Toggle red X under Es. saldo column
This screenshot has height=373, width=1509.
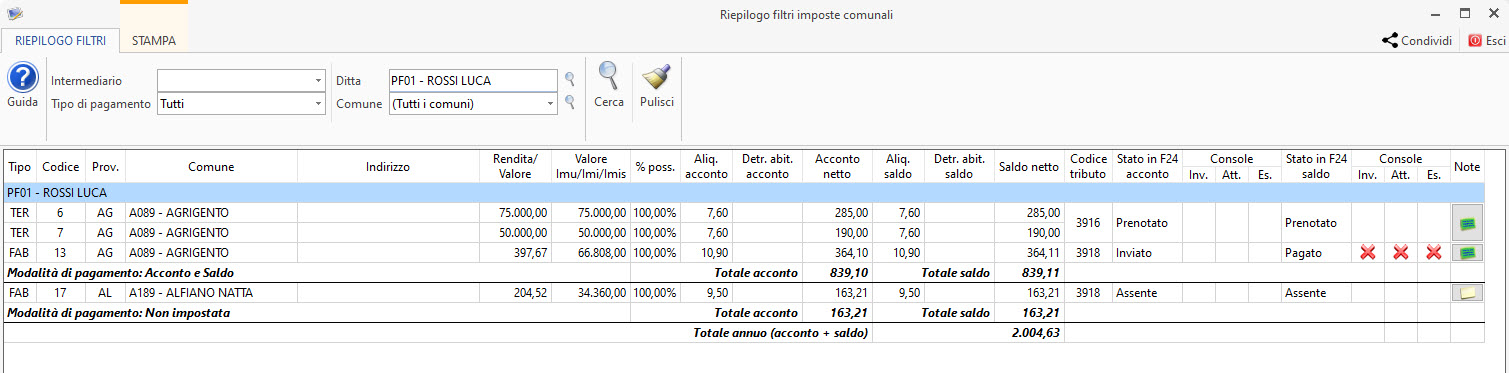click(1433, 253)
